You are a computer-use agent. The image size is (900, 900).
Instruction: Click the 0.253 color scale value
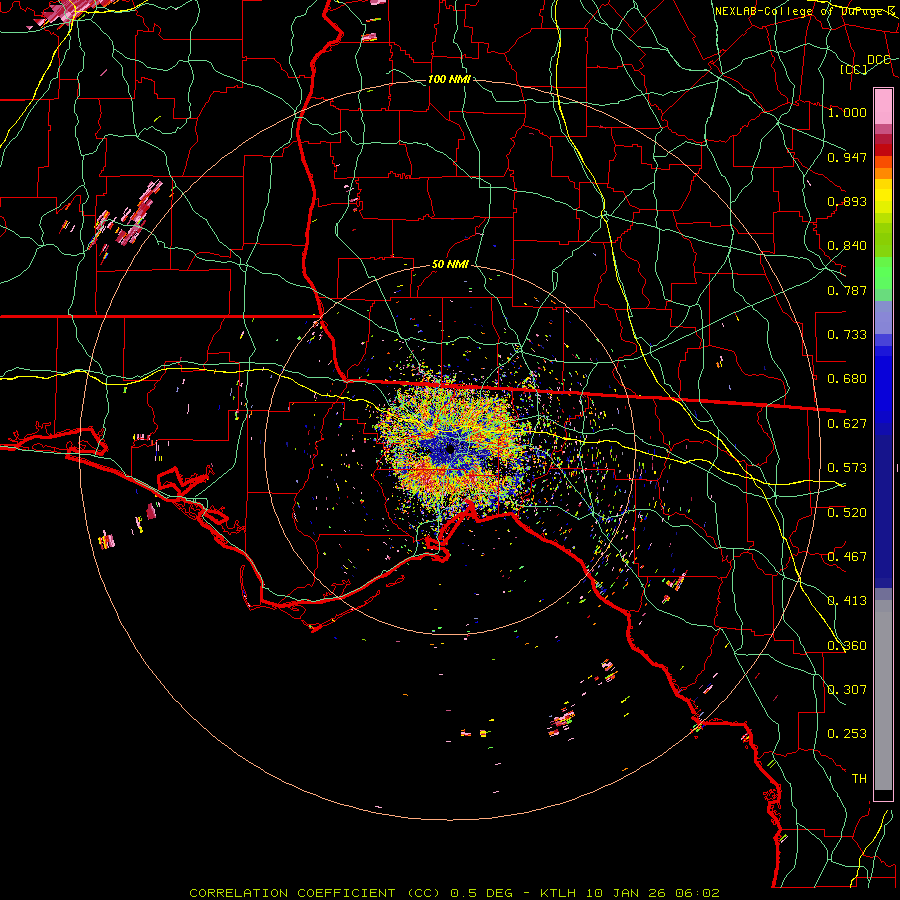click(847, 734)
